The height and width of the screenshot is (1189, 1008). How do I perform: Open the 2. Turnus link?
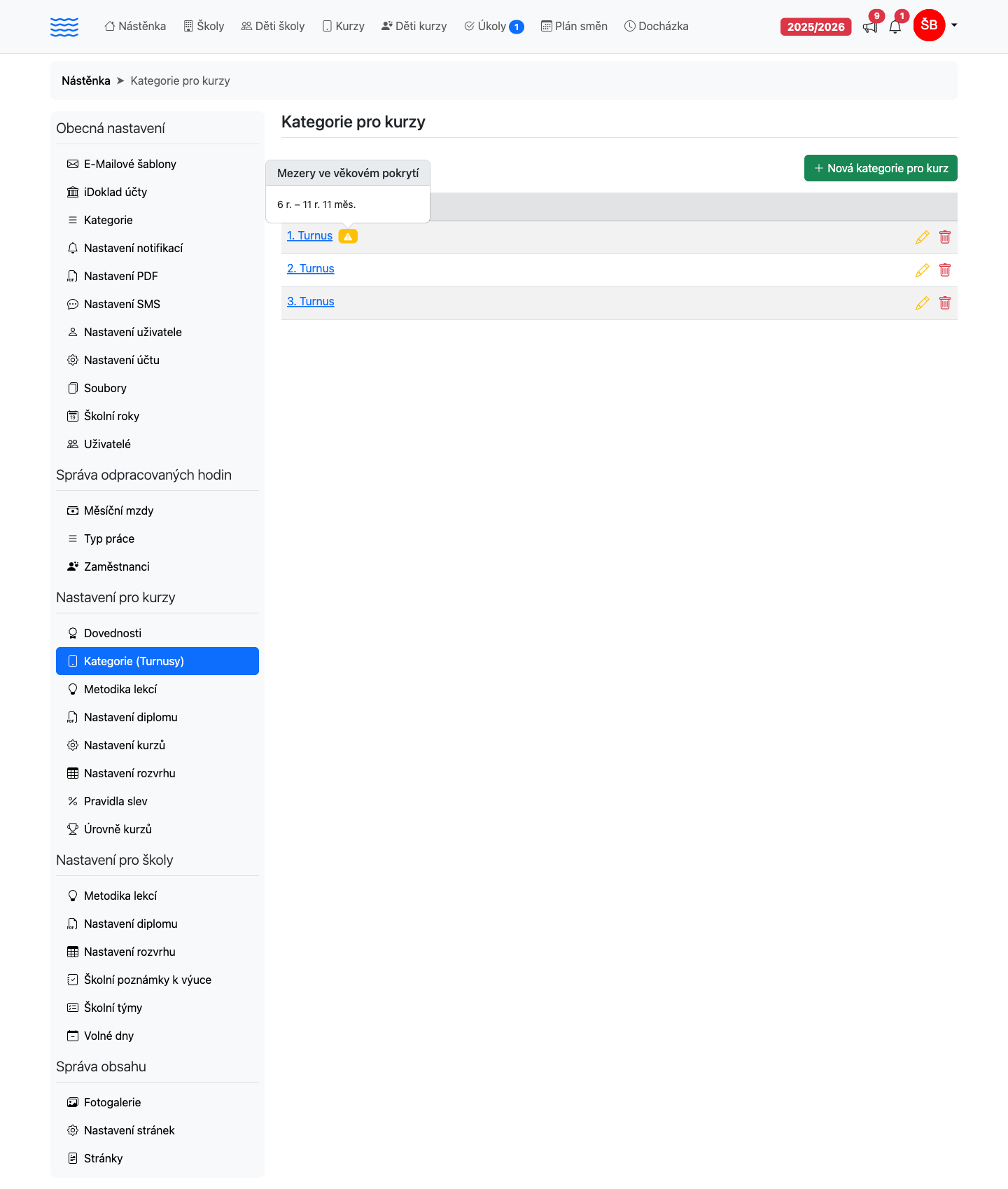click(x=311, y=269)
